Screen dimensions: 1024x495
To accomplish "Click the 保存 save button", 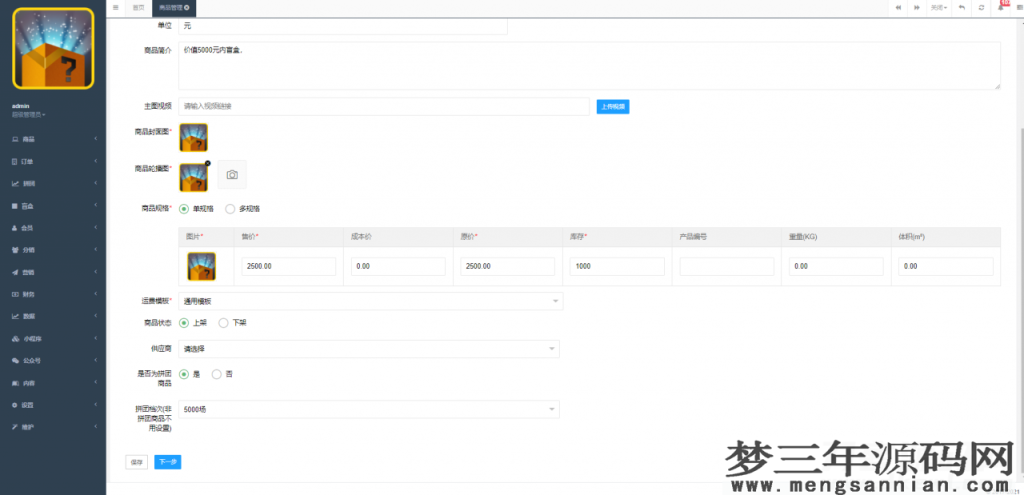I will pos(136,462).
